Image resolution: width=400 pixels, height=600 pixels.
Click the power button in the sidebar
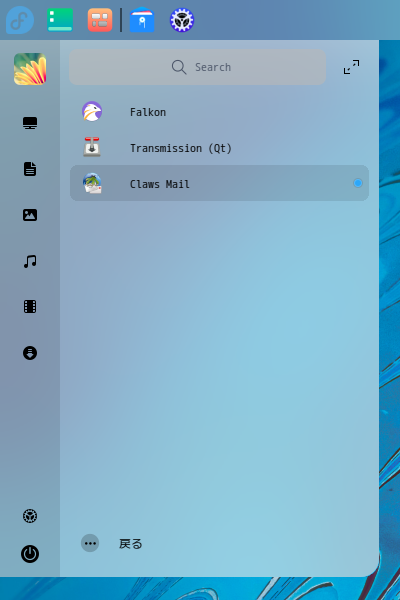pyautogui.click(x=30, y=554)
